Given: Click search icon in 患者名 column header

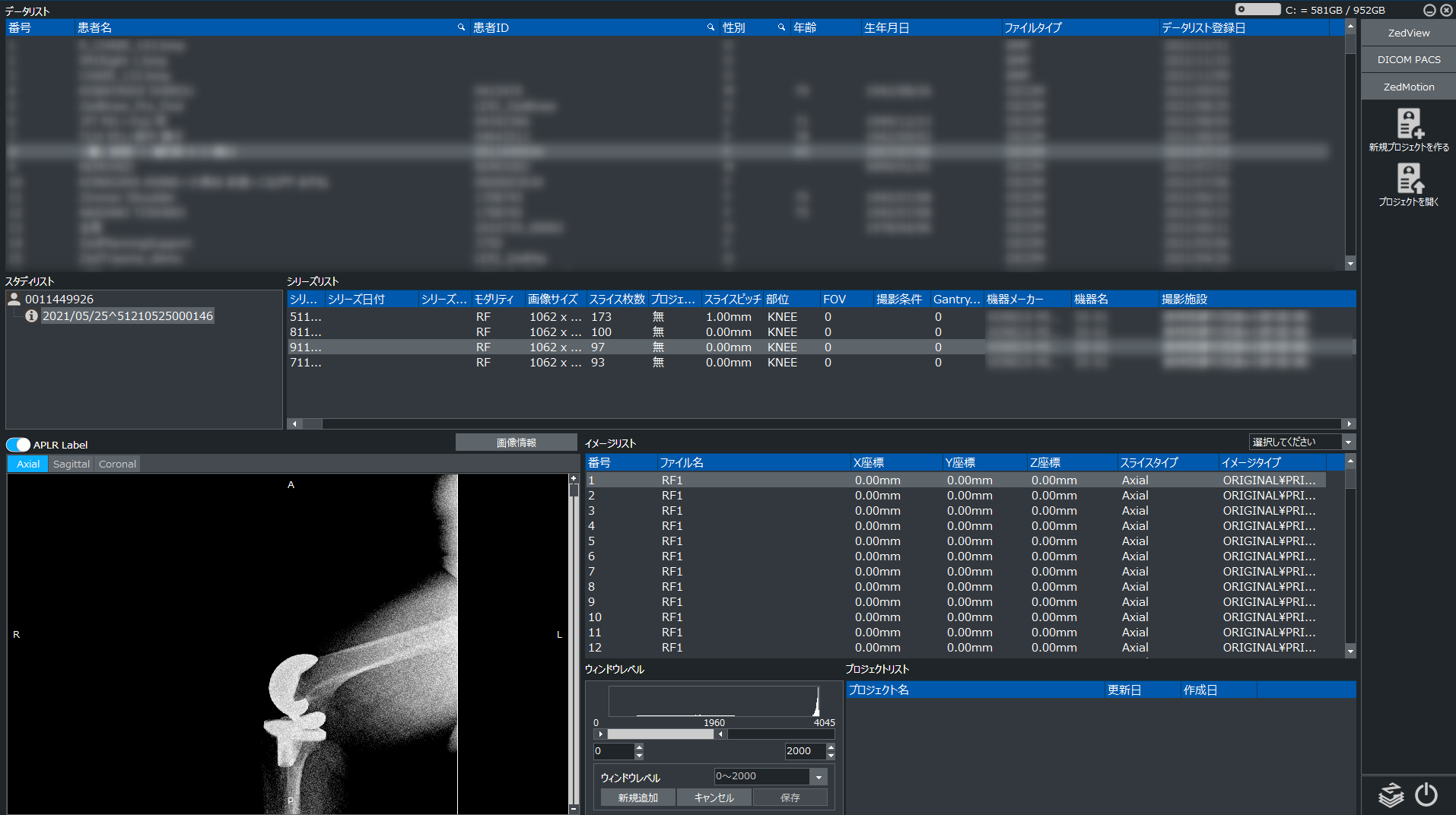Looking at the screenshot, I should click(x=461, y=27).
